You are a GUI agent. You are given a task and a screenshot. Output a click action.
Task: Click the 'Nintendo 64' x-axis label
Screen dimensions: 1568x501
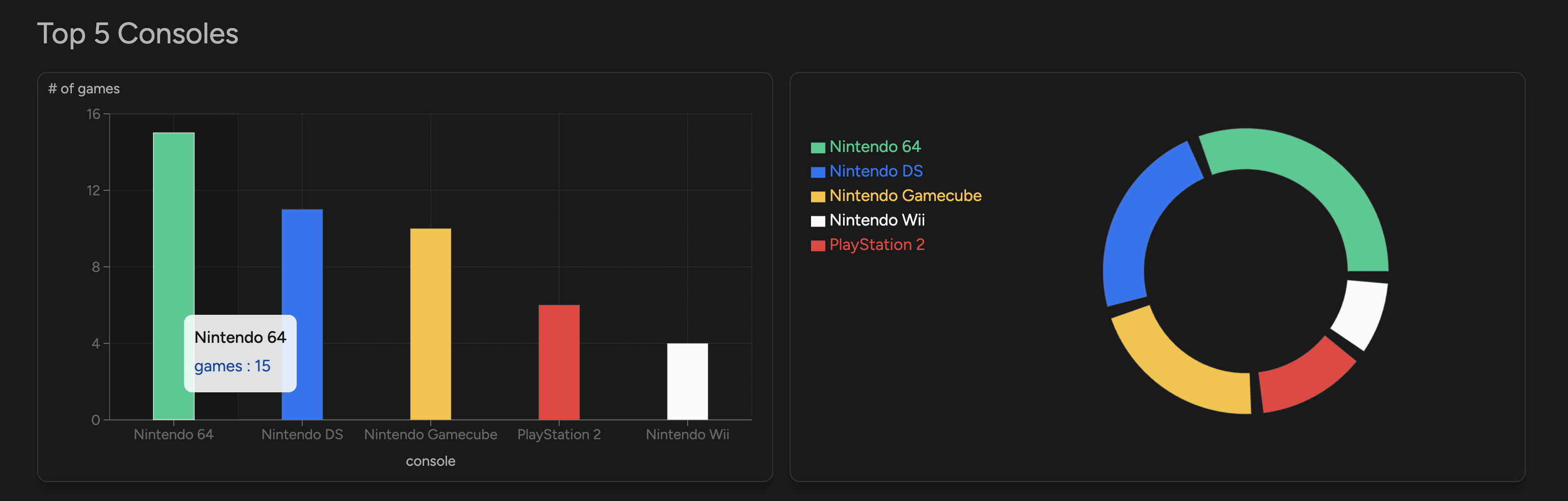[x=173, y=435]
